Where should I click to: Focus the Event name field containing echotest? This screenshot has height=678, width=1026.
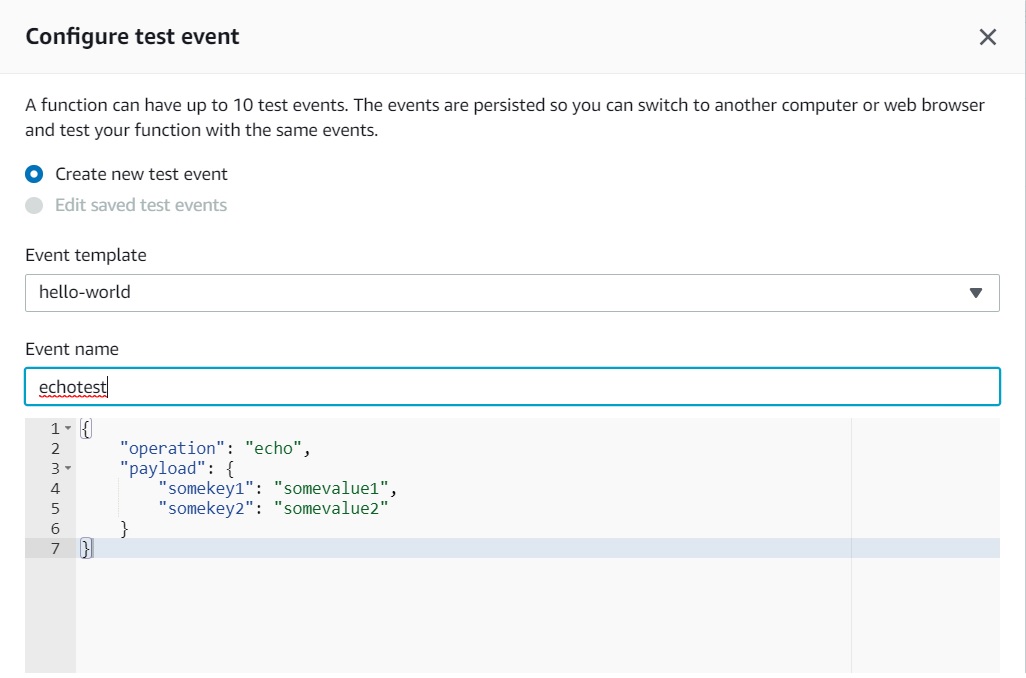pos(512,387)
